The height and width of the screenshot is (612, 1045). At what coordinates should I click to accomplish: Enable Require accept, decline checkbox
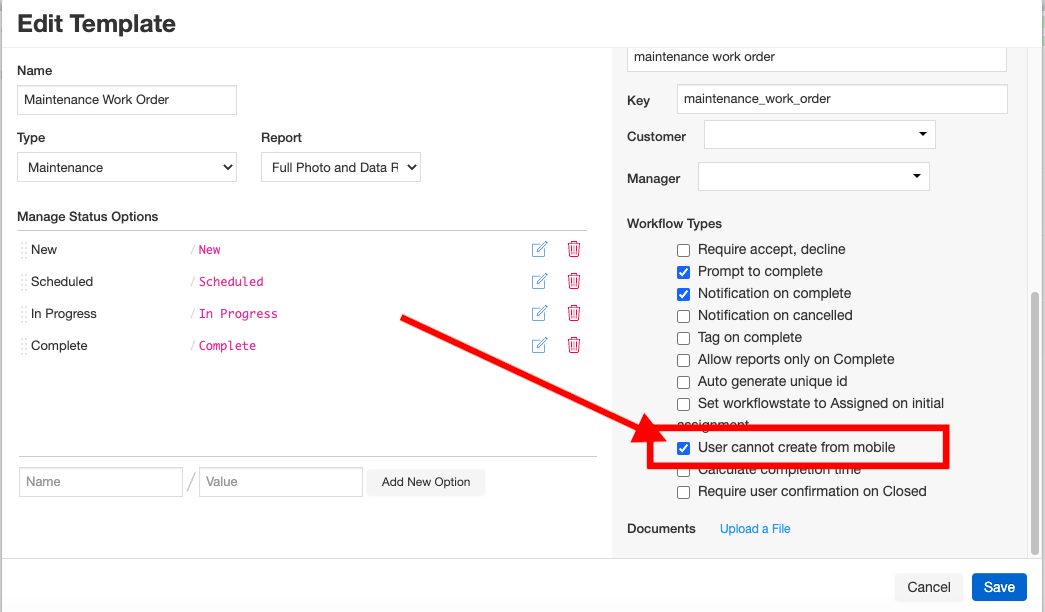[x=684, y=250]
